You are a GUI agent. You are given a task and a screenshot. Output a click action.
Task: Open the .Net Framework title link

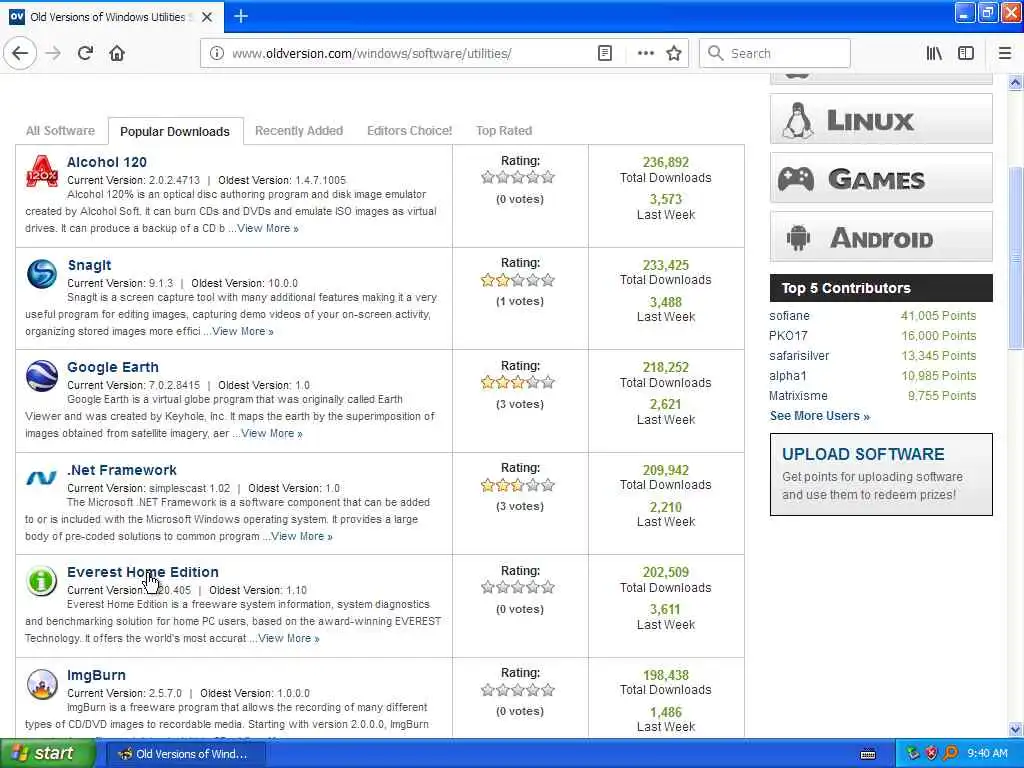pyautogui.click(x=121, y=470)
